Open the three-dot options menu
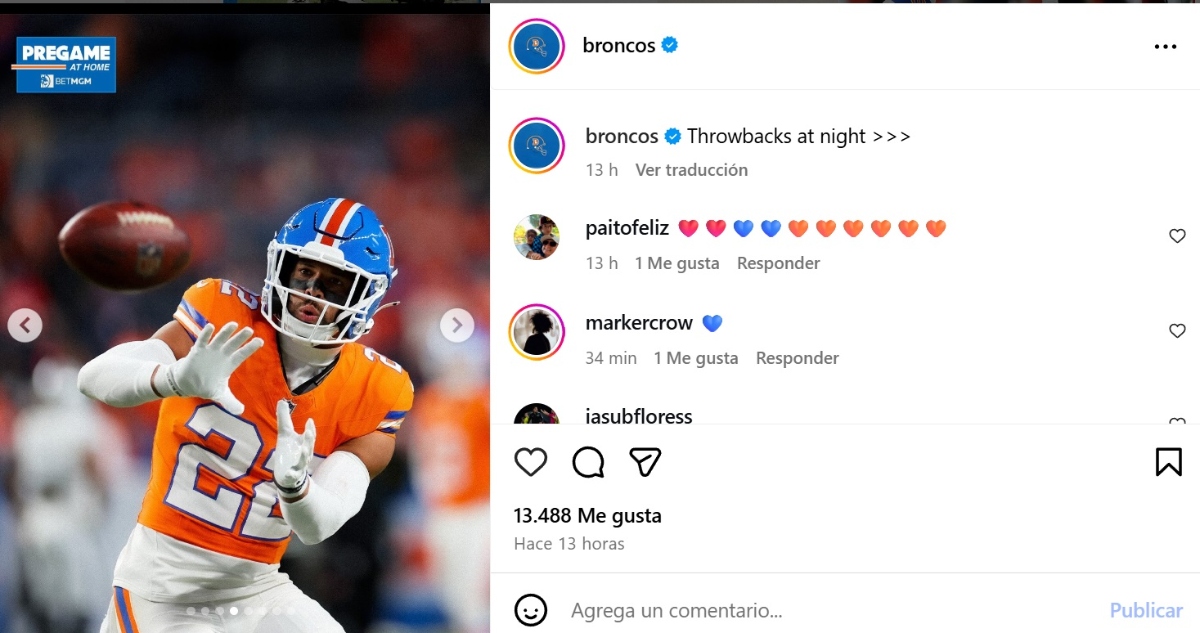 [1165, 46]
